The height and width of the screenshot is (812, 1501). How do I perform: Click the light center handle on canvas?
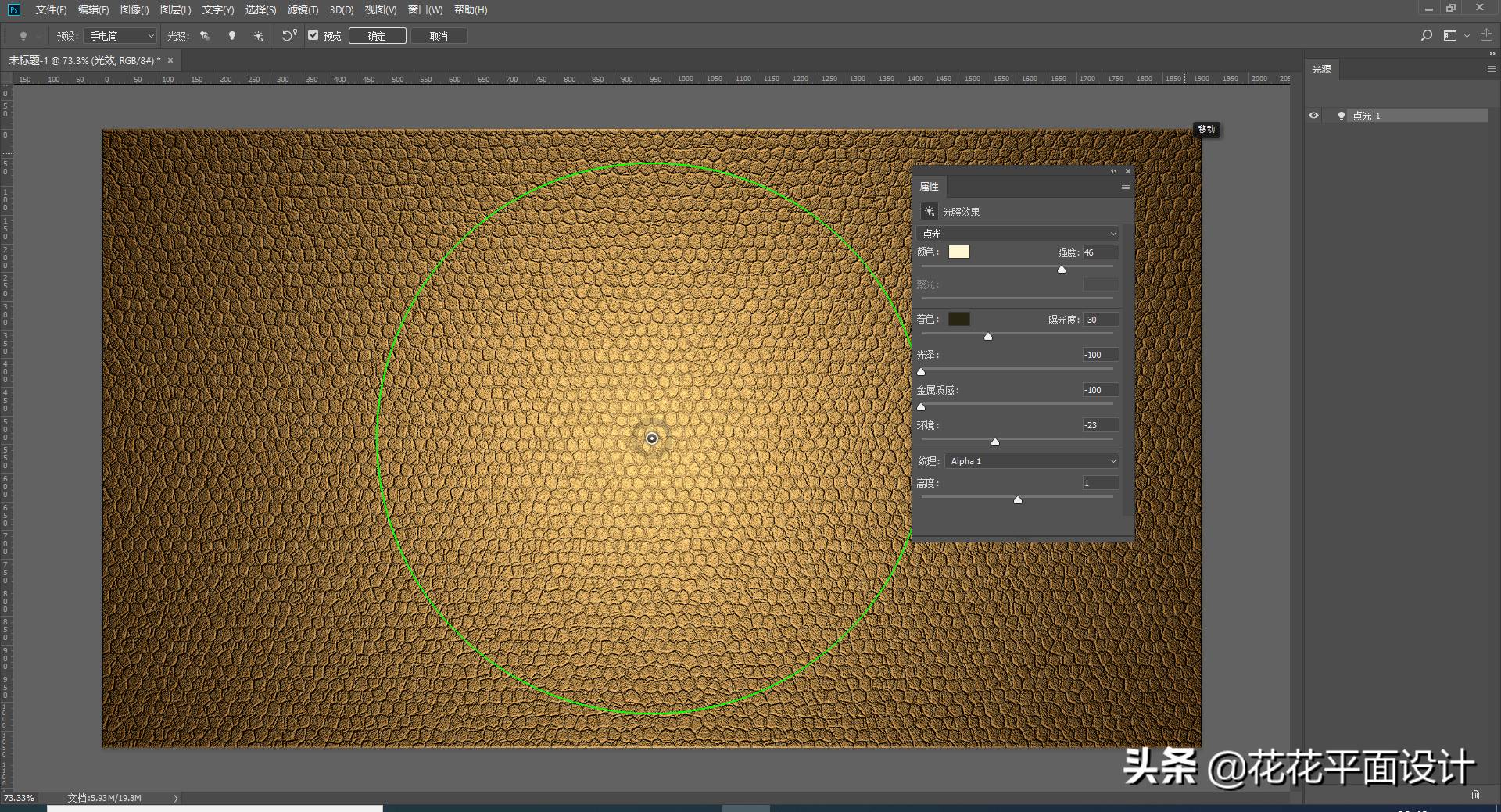pos(652,438)
